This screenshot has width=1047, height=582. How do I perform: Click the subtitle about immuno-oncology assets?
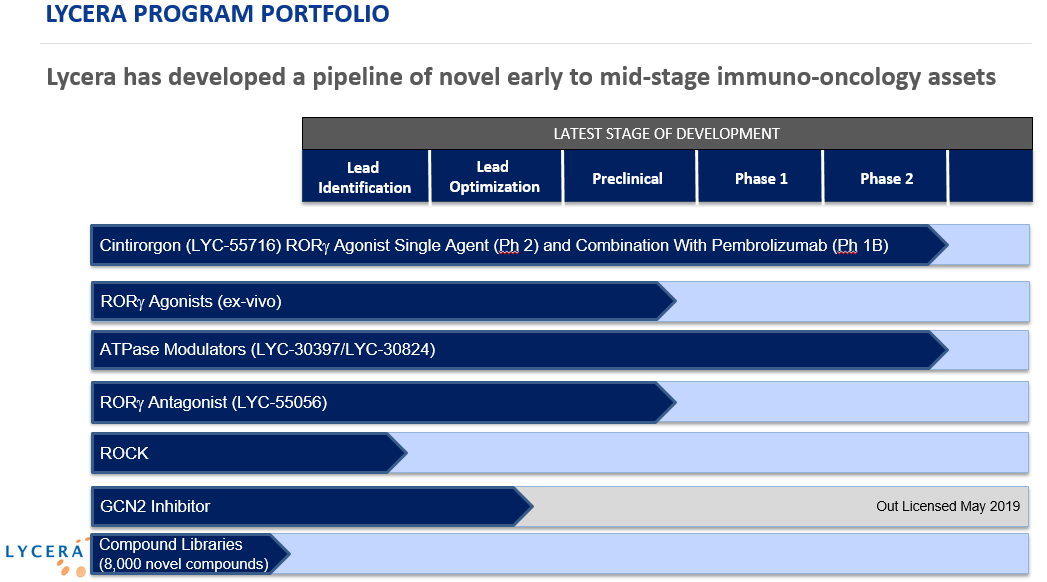(521, 77)
